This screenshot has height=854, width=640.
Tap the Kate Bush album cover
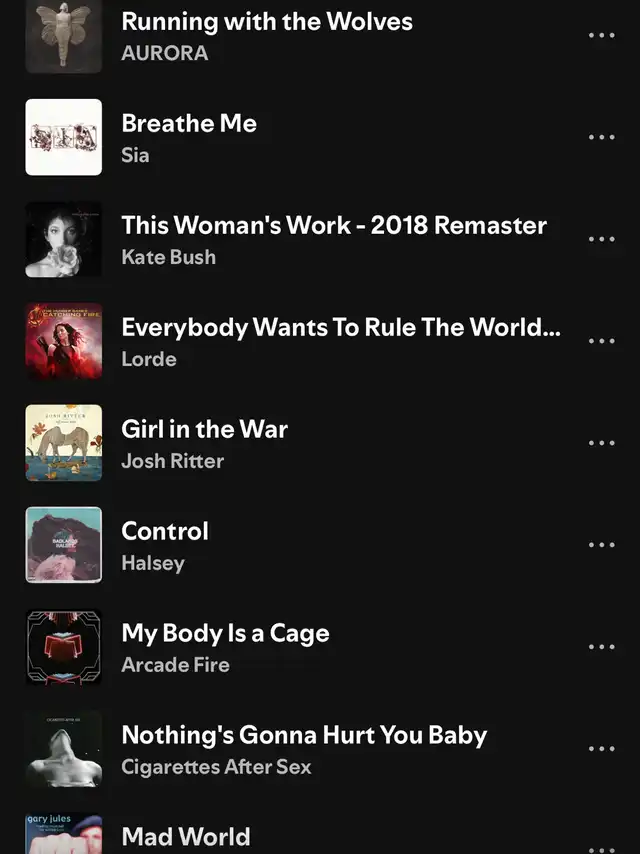point(64,239)
